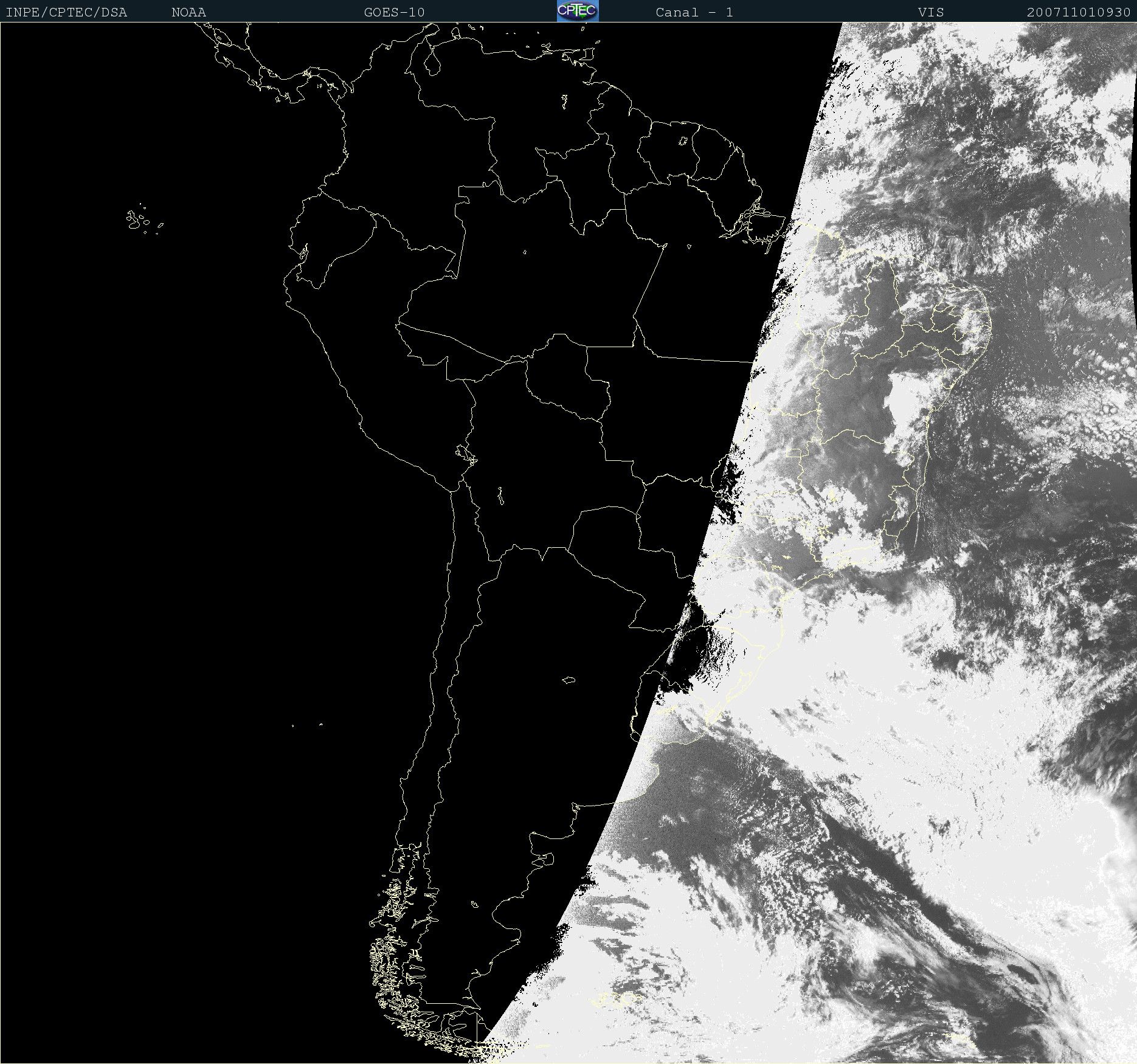
Task: Click the VIS label in the header
Action: [x=931, y=12]
